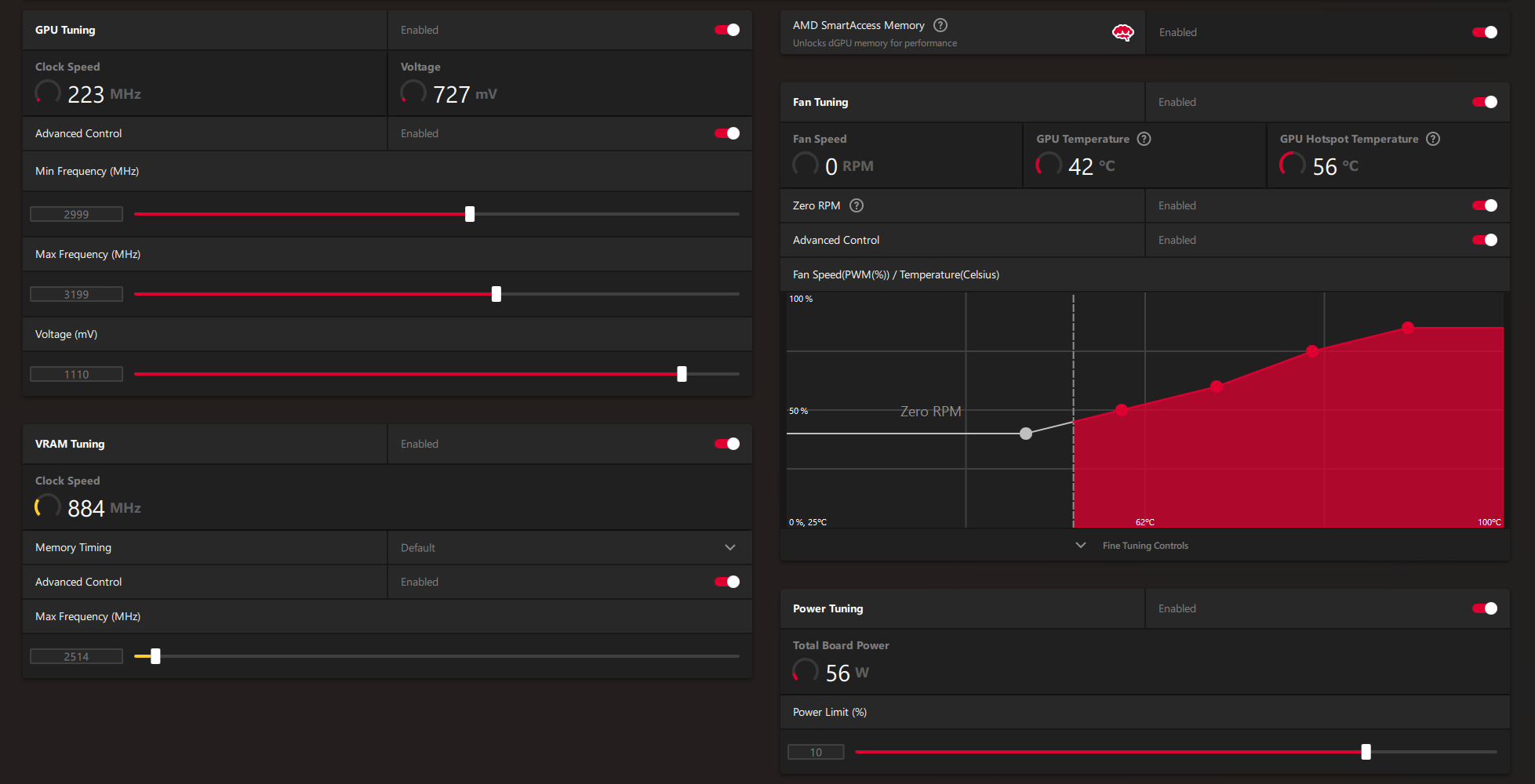Click the Fan Tuning header label
This screenshot has height=784, width=1535.
tap(820, 102)
